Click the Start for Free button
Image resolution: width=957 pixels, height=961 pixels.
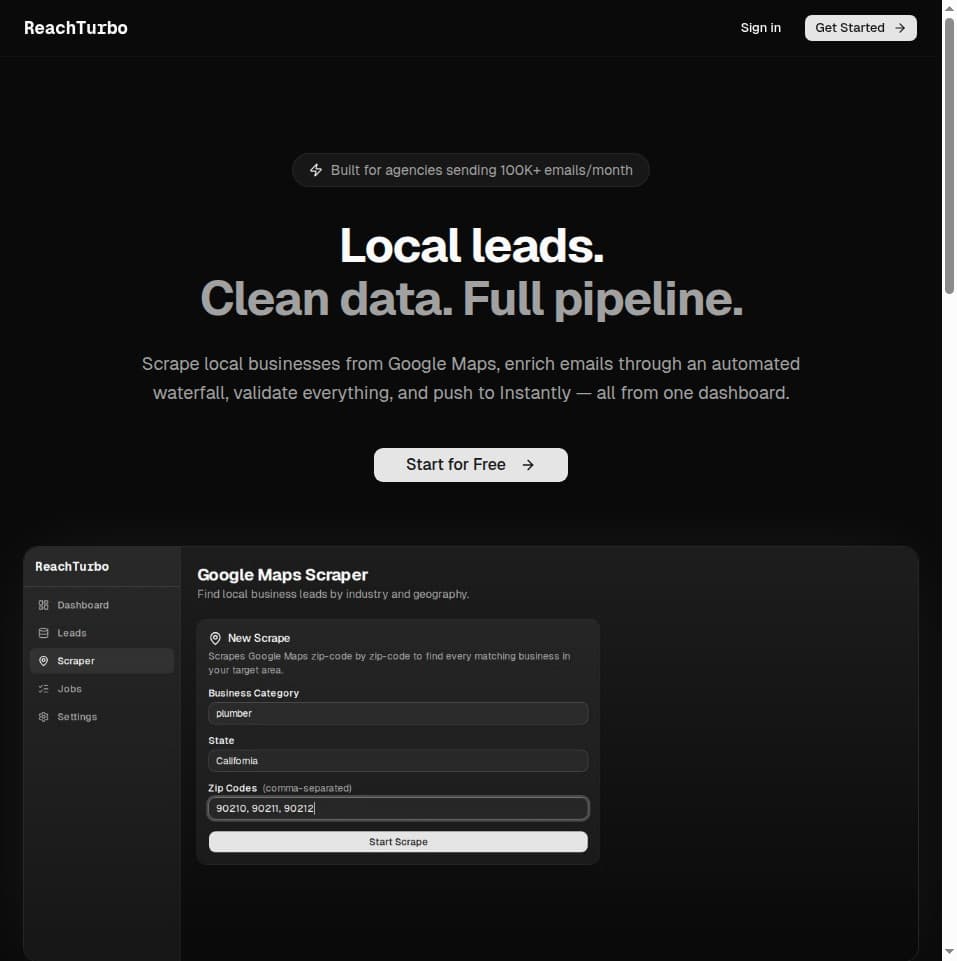pyautogui.click(x=470, y=465)
